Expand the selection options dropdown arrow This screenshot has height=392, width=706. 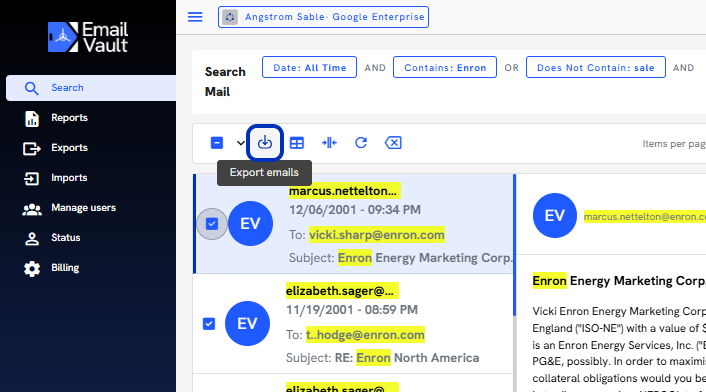point(240,143)
